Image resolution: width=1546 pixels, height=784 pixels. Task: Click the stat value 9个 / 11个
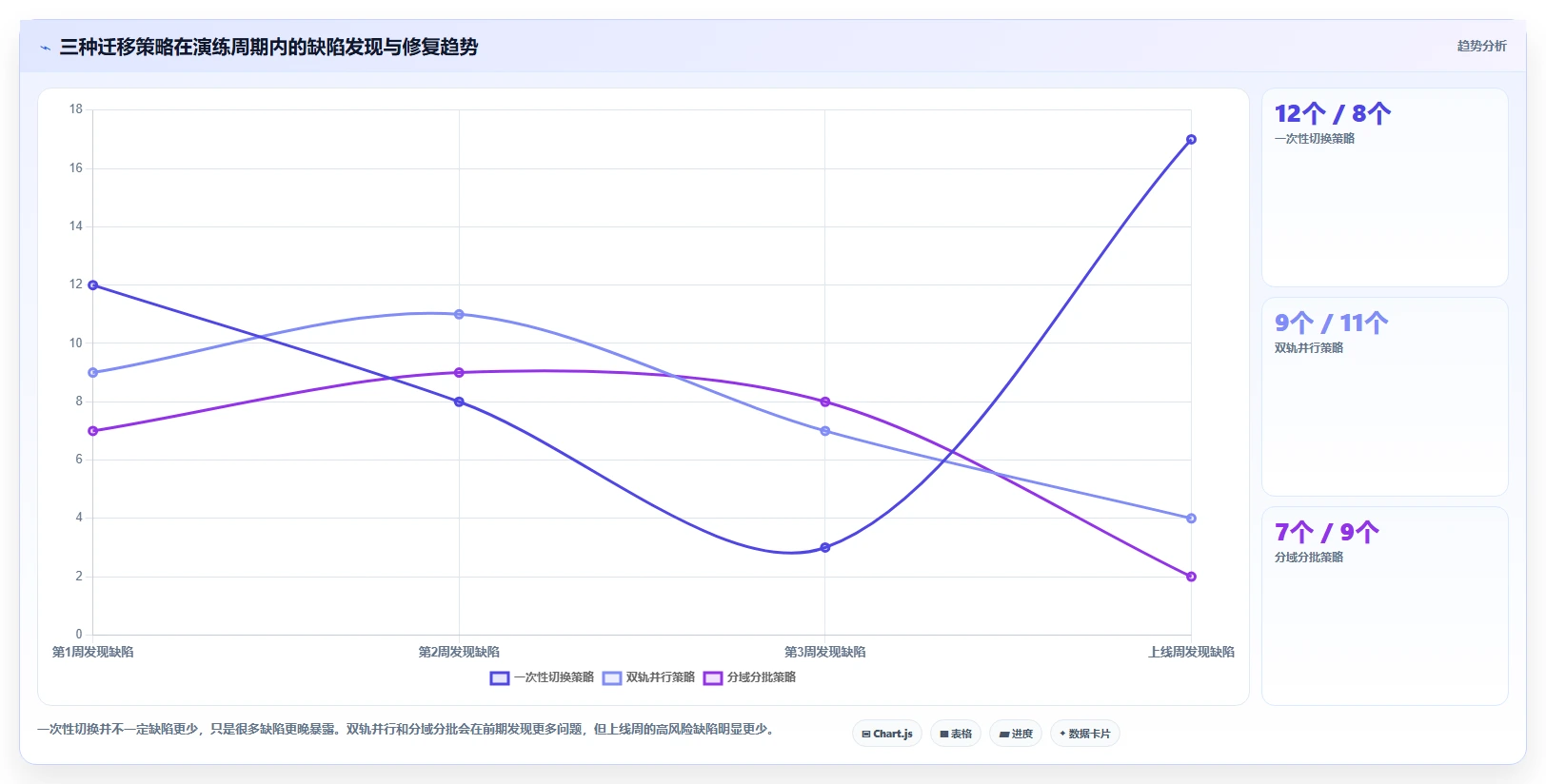click(1331, 323)
